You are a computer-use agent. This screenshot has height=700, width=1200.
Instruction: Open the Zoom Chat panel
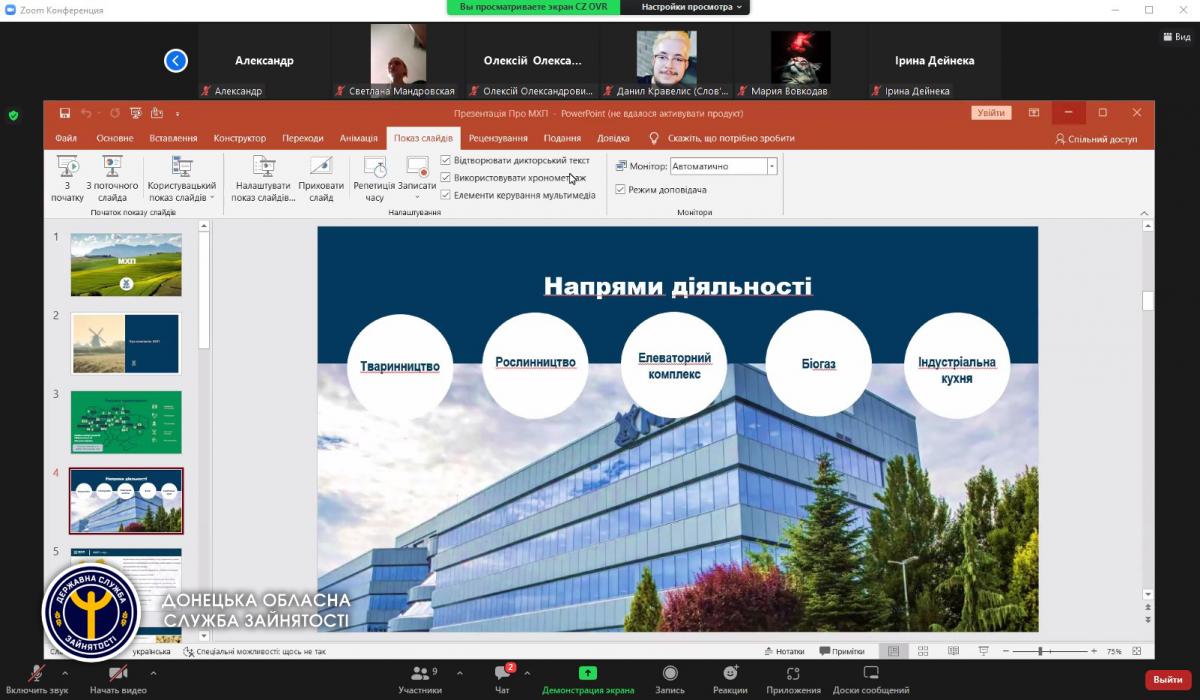click(x=502, y=673)
